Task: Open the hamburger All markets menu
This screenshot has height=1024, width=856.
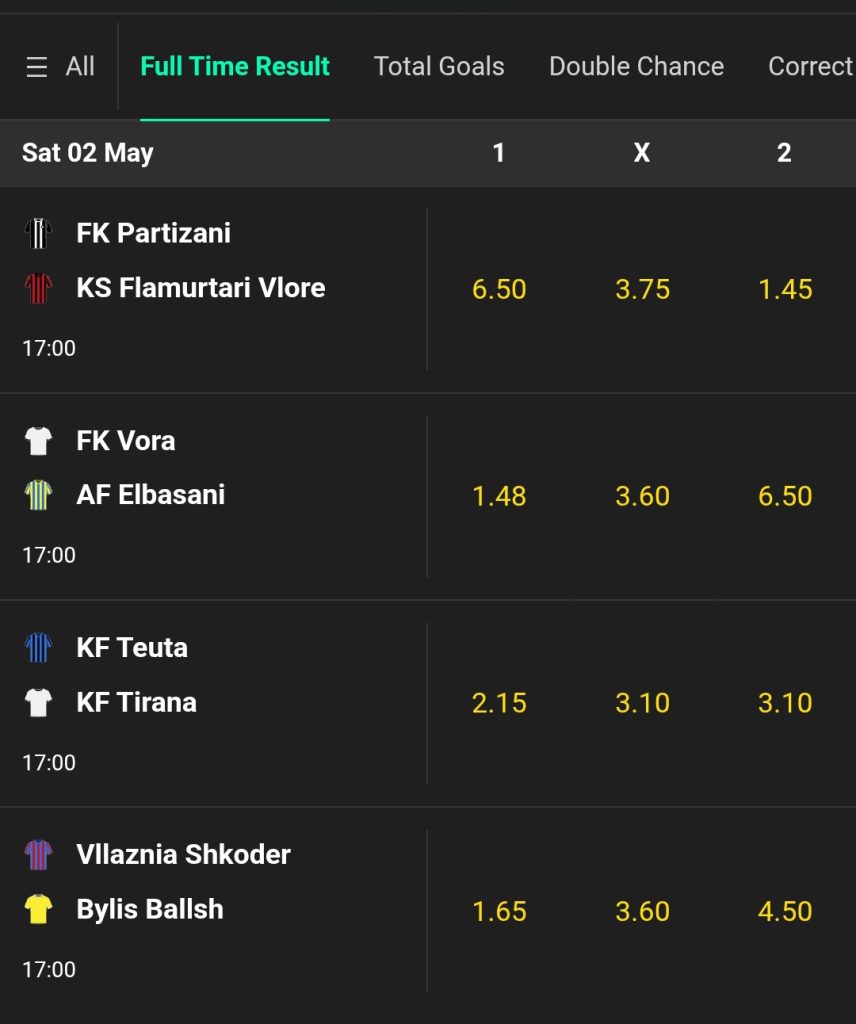Action: pos(60,67)
